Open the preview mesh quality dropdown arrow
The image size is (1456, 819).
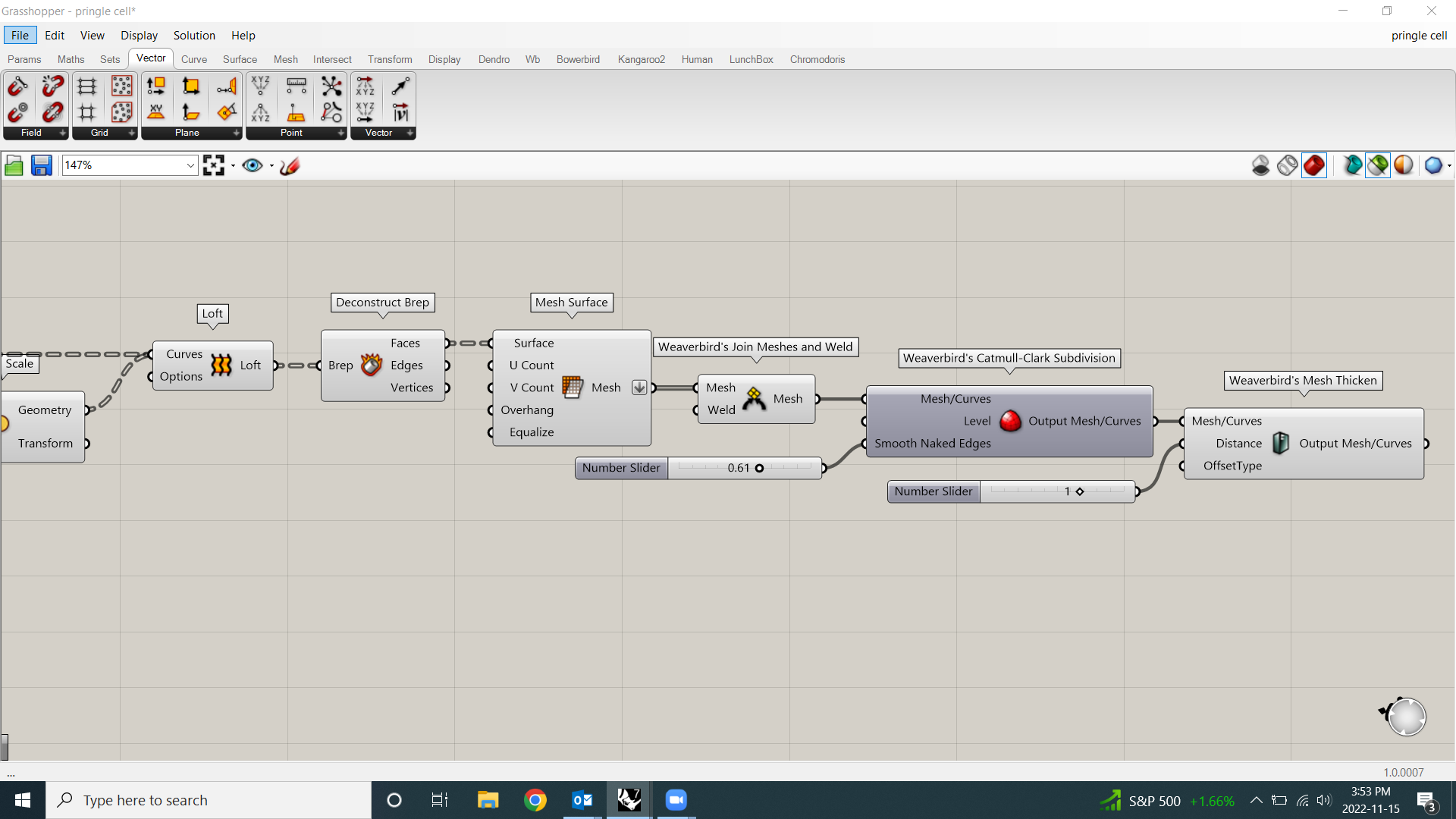(1449, 165)
